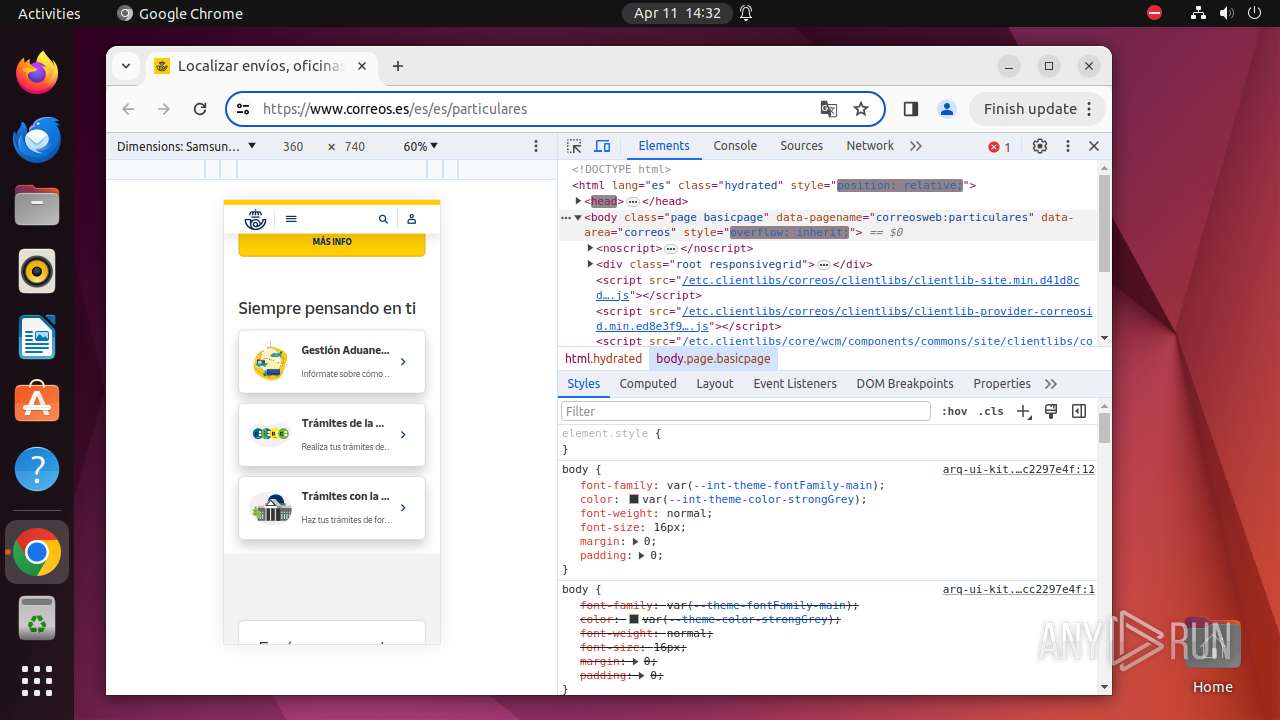Open the Properties tab
Viewport: 1280px width, 720px height.
point(1002,384)
